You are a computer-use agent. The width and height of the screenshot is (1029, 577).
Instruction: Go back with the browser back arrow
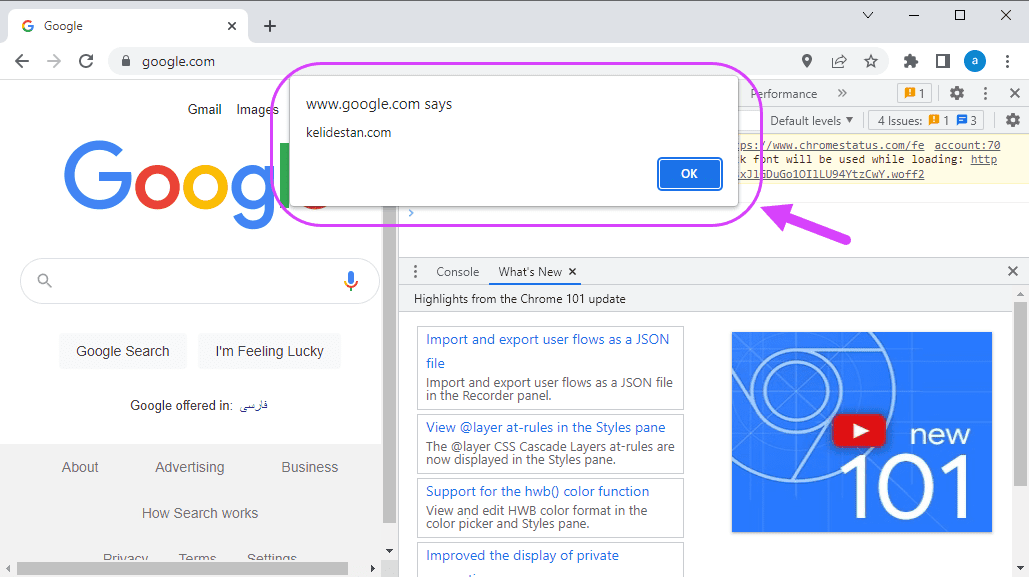pyautogui.click(x=22, y=61)
